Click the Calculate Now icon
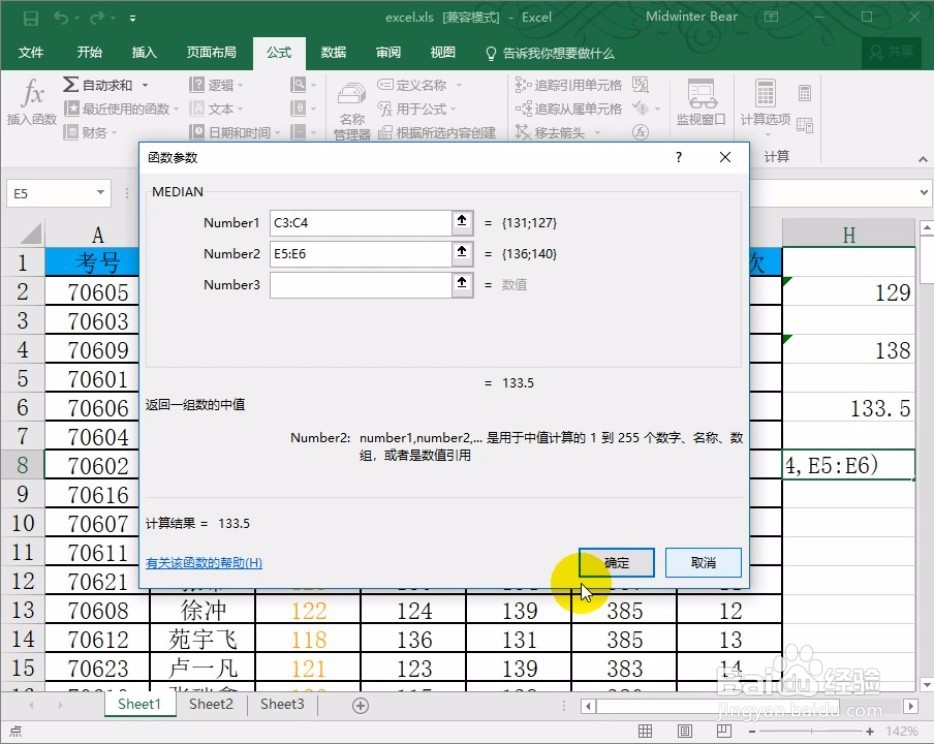Viewport: 934px width, 744px height. pos(805,93)
